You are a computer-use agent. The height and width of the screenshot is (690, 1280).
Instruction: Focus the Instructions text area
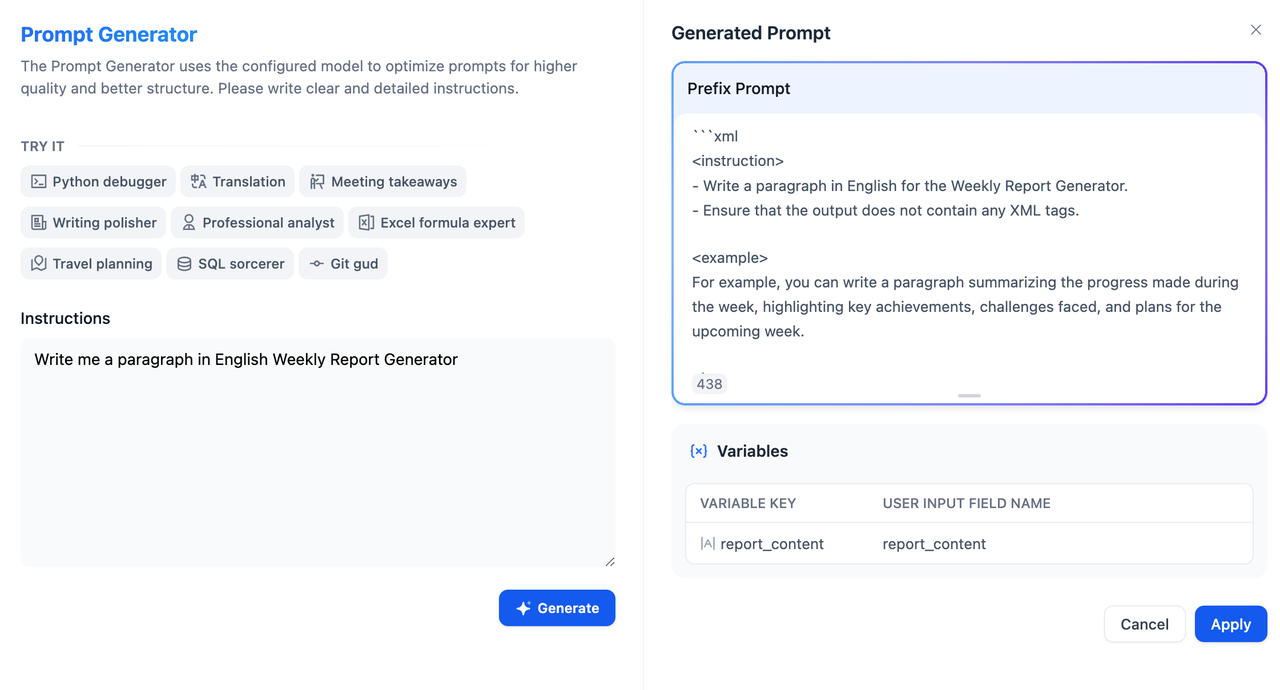[x=318, y=453]
